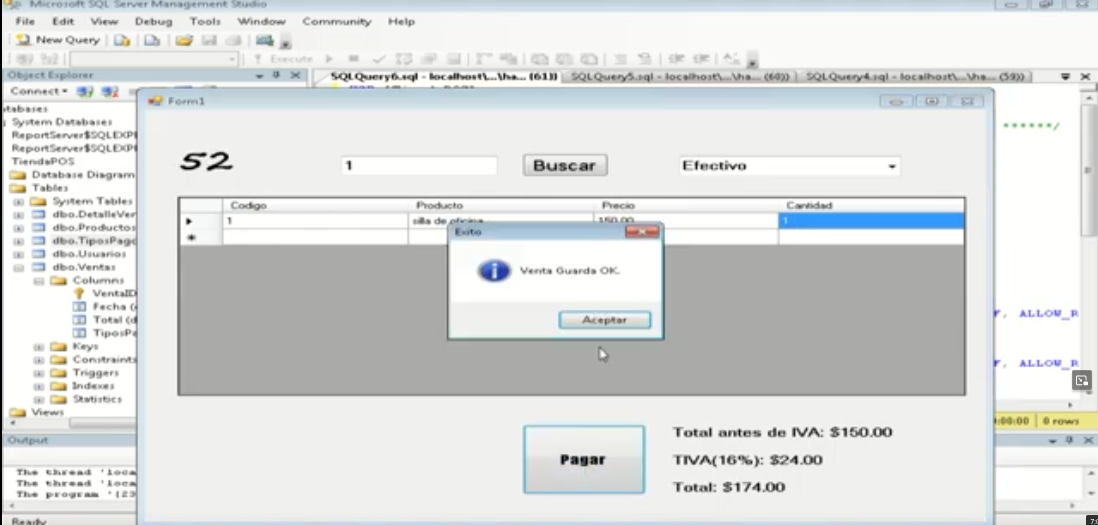Click the New Query toolbar button
Image resolution: width=1098 pixels, height=525 pixels.
pos(58,40)
